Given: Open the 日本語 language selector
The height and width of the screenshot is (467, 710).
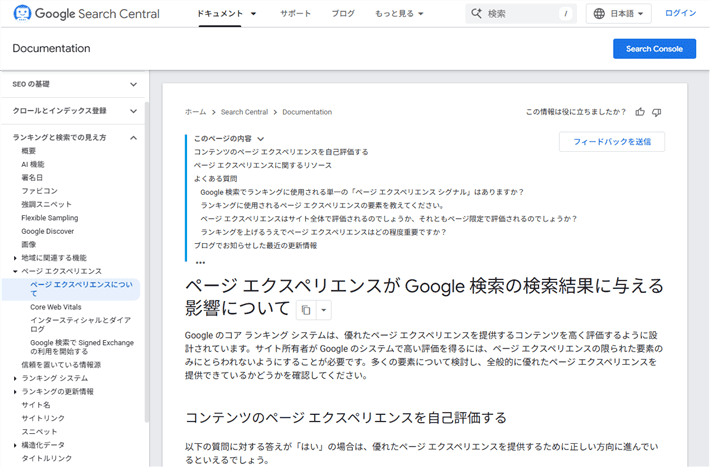Looking at the screenshot, I should pyautogui.click(x=619, y=14).
